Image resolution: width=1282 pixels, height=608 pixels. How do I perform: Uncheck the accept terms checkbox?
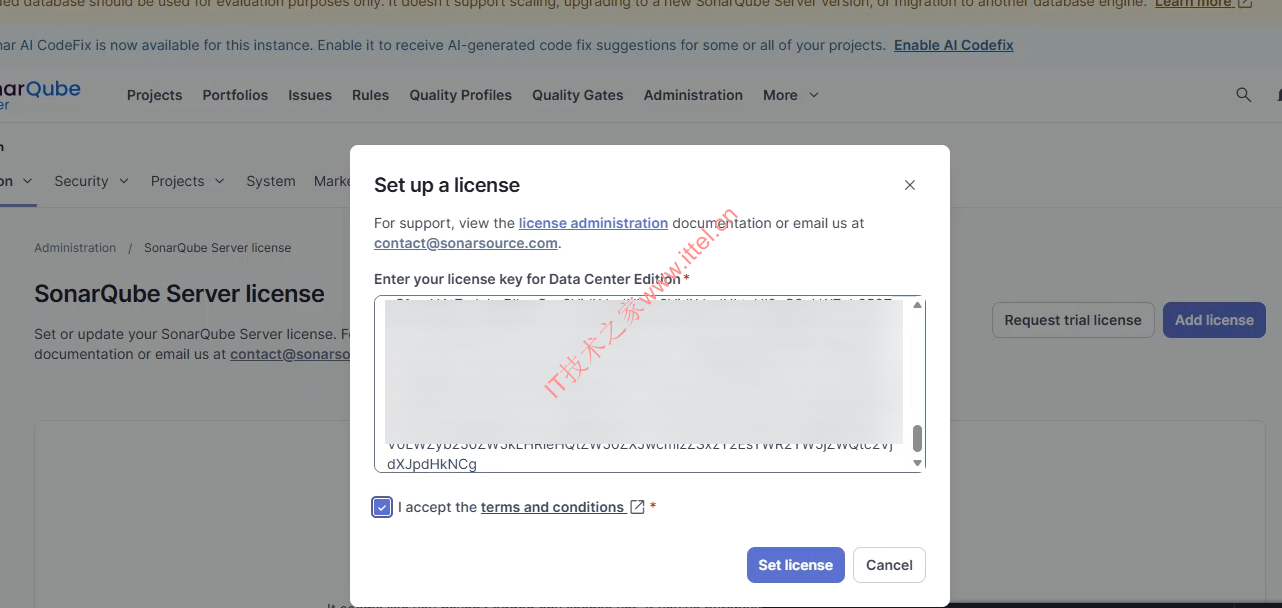[382, 507]
